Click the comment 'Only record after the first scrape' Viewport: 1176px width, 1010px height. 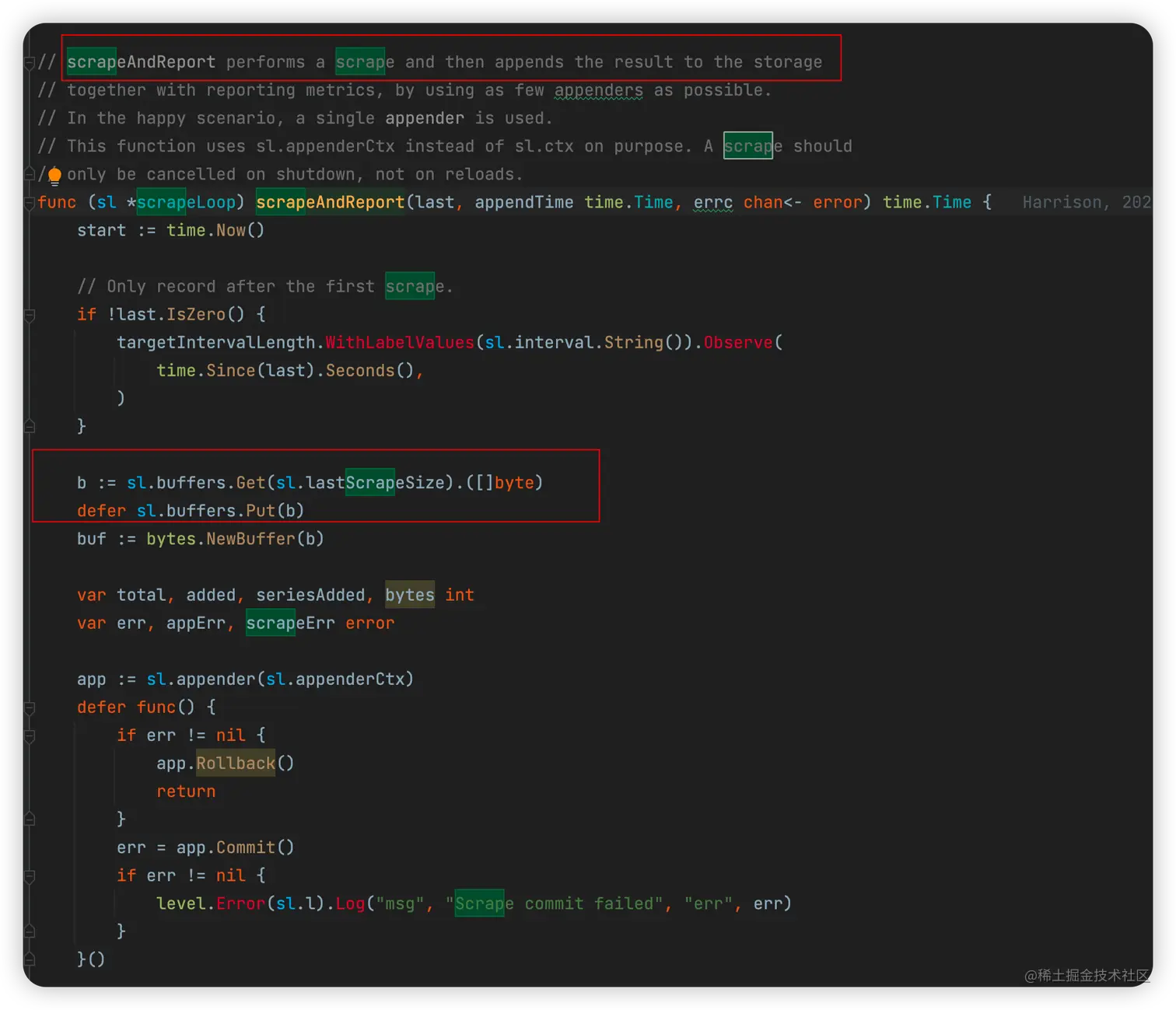[x=264, y=287]
